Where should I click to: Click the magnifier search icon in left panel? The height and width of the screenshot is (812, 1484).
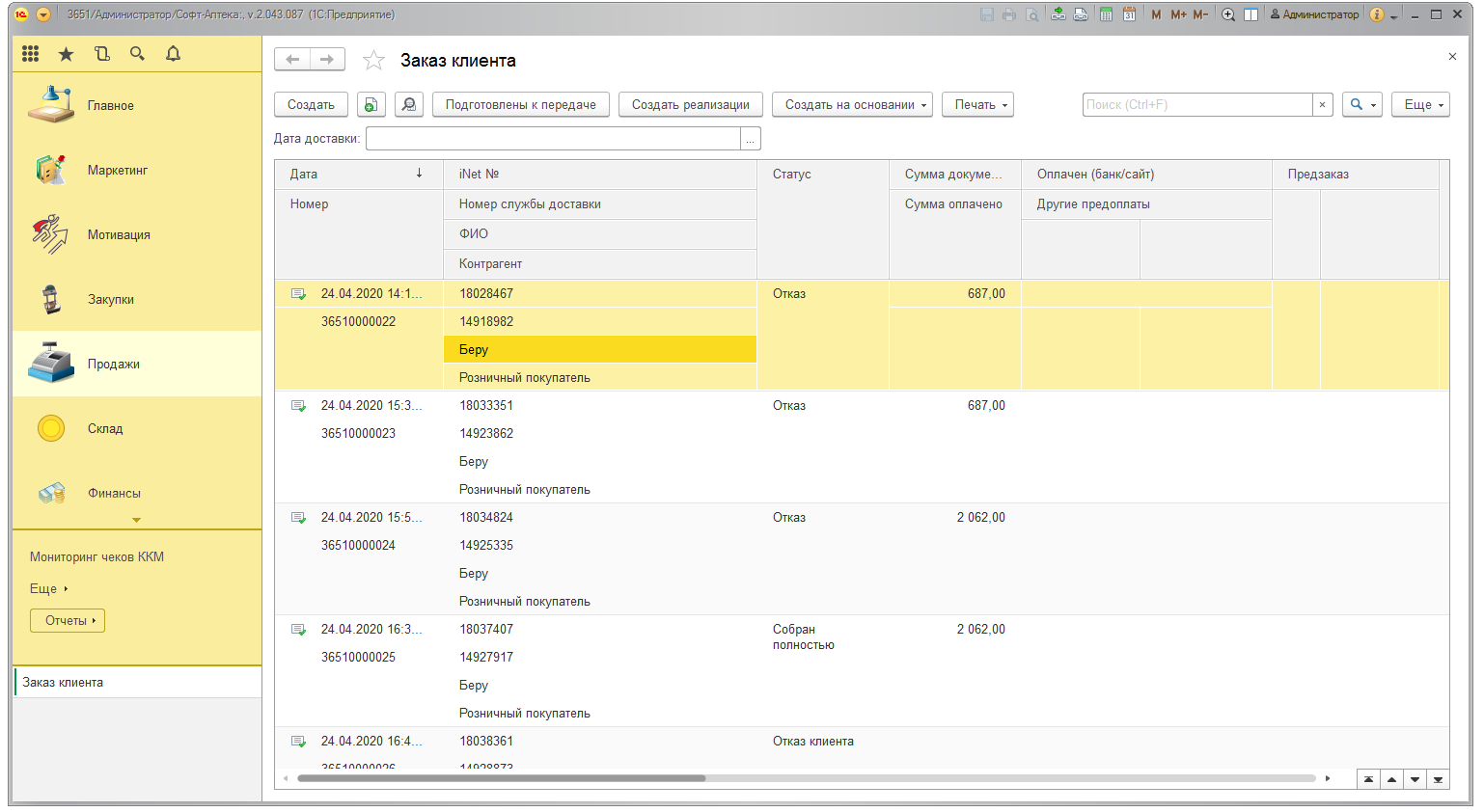point(137,54)
